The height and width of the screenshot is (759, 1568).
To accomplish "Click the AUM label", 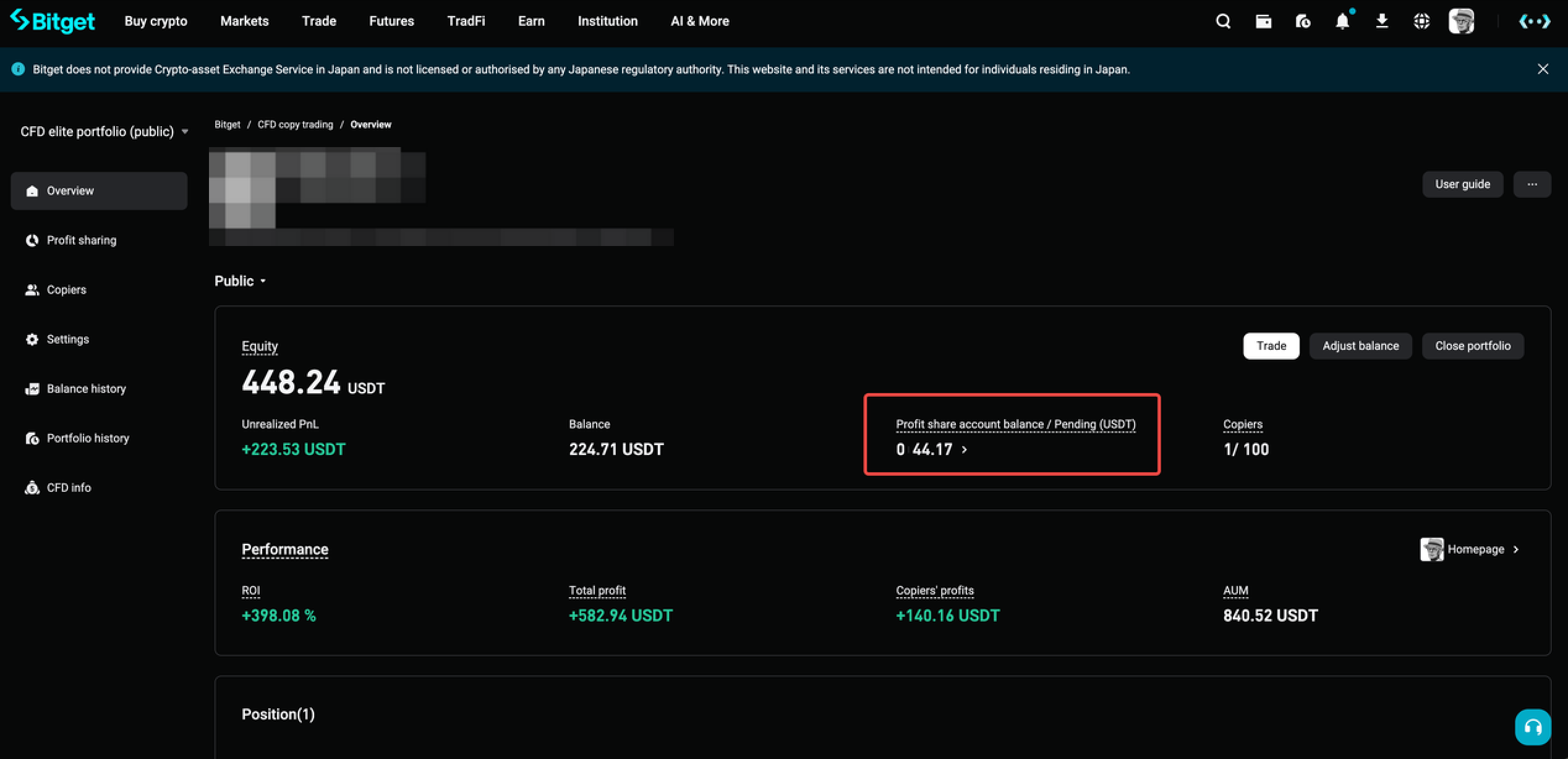I will point(1235,591).
